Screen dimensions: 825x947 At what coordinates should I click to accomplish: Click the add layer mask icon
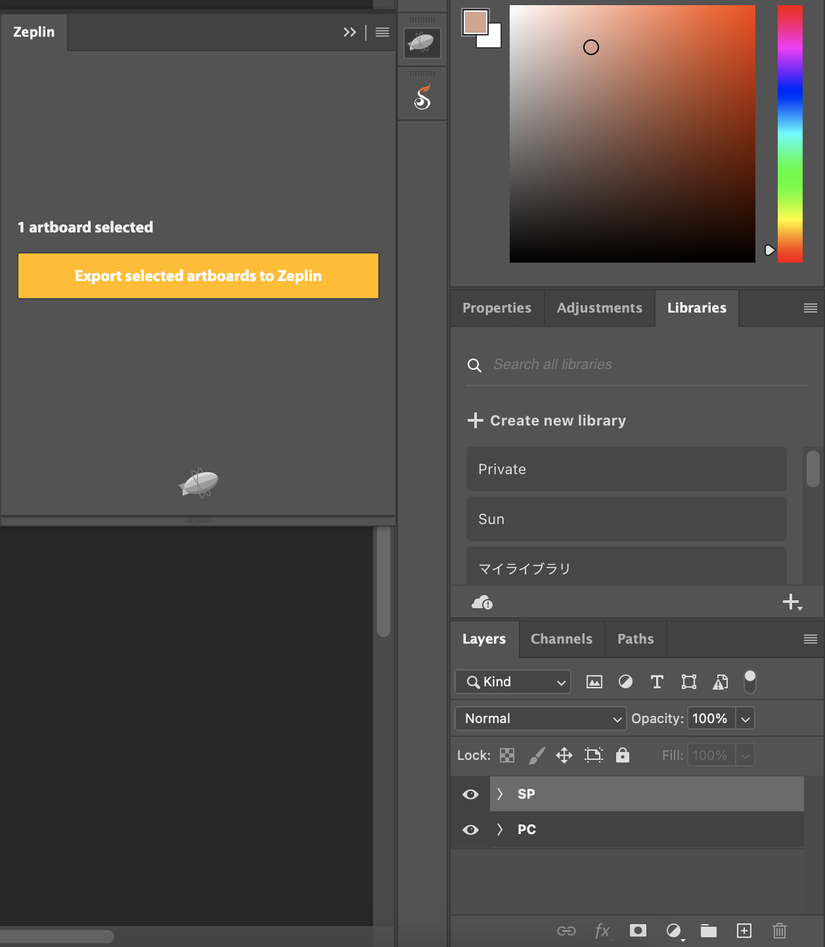(x=638, y=930)
